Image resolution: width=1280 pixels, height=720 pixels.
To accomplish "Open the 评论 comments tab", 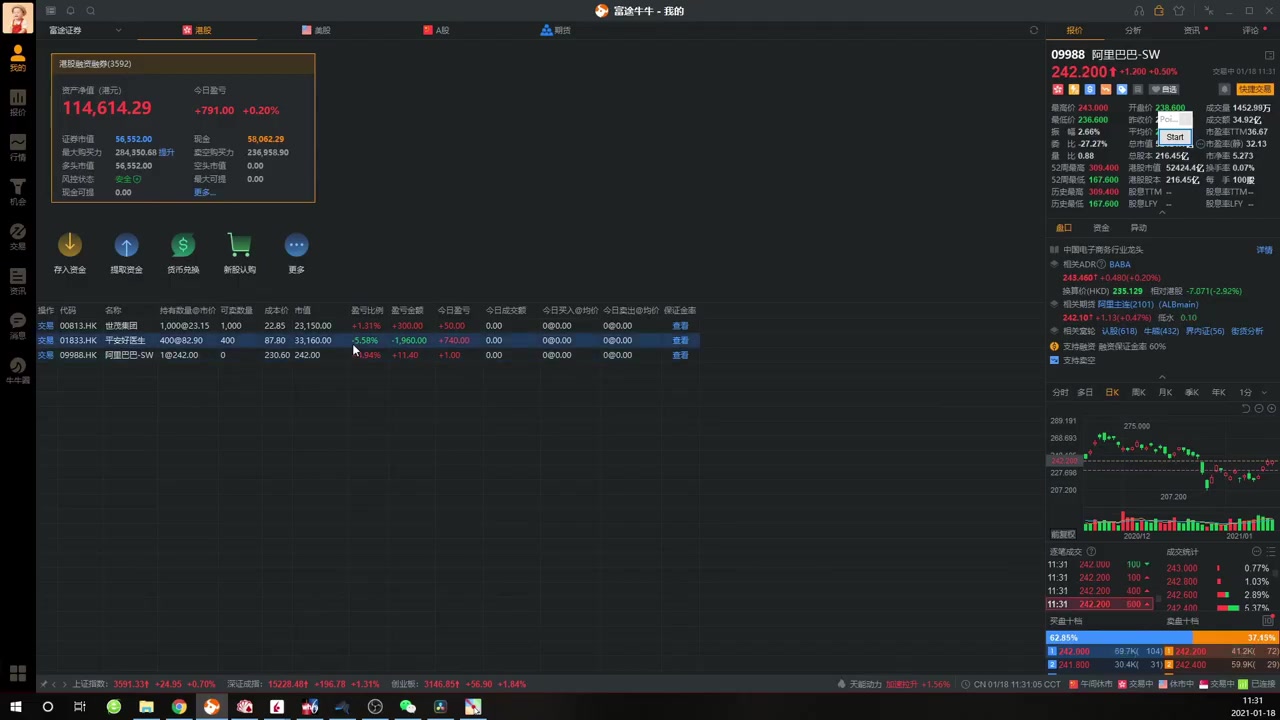I will click(x=1250, y=30).
